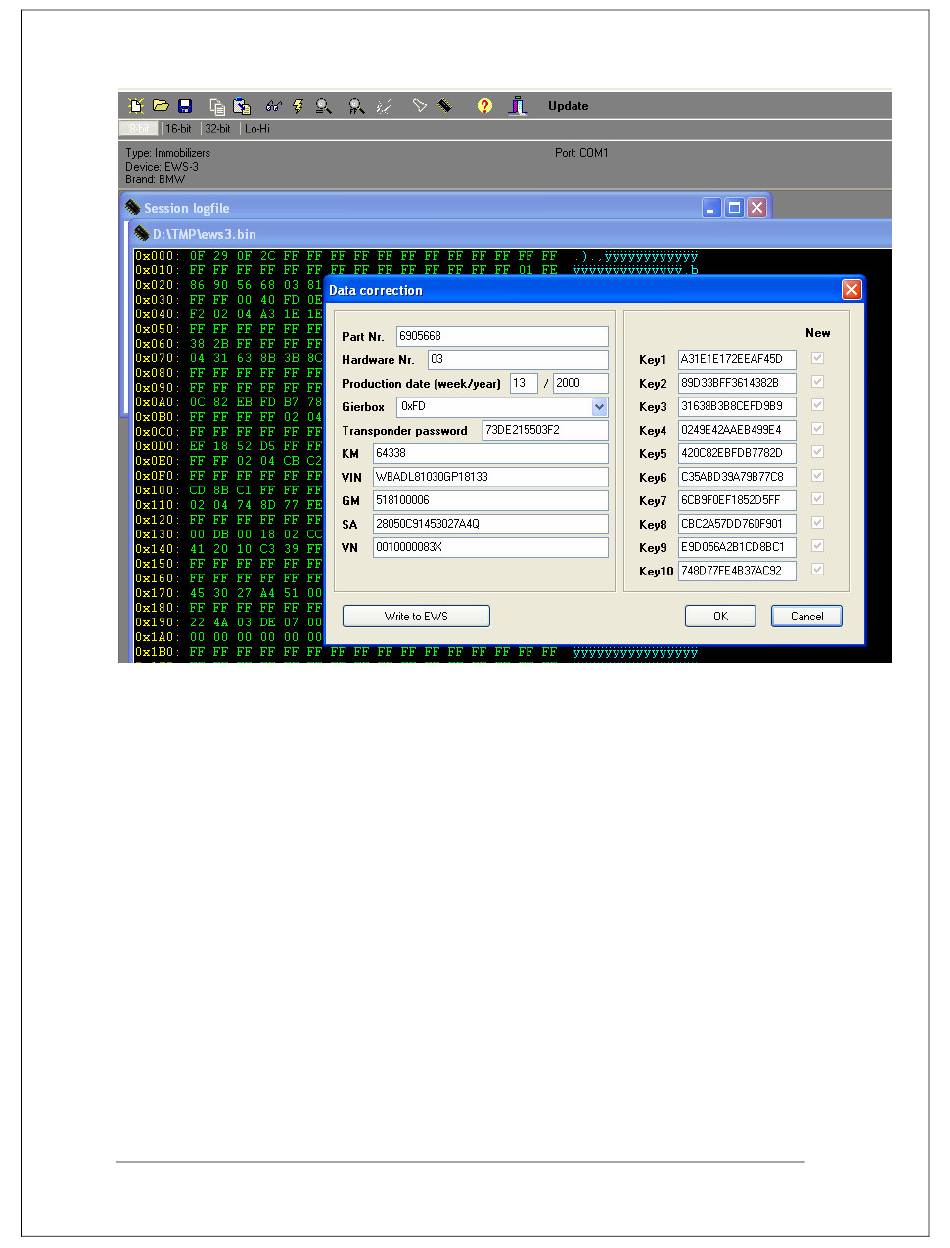Click the VN input field

(x=491, y=548)
